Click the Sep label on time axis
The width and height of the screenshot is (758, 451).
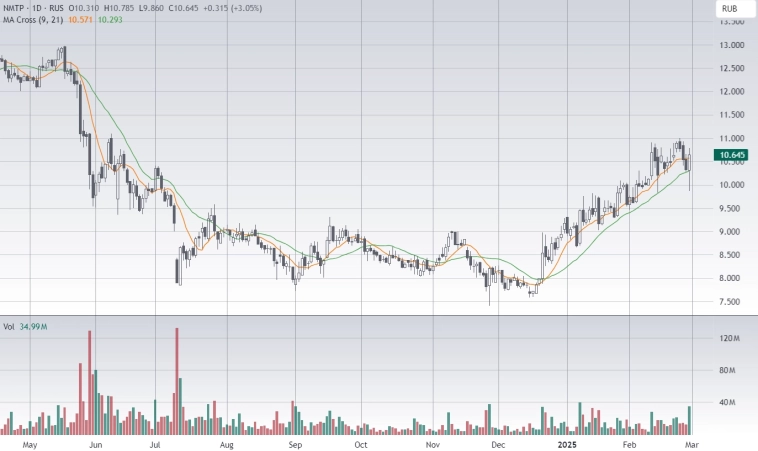pos(295,445)
